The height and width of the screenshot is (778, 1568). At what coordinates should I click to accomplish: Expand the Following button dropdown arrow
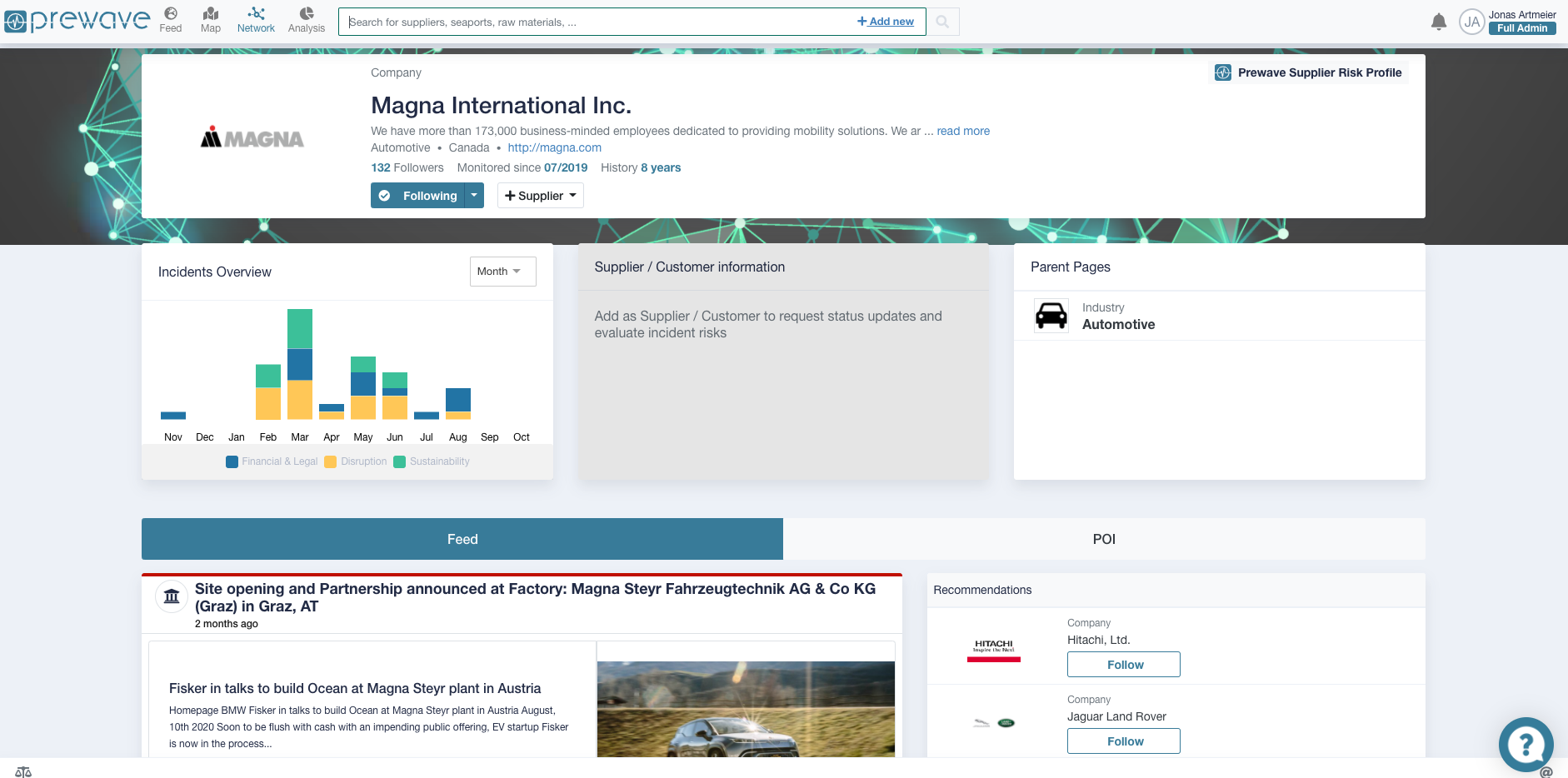tap(473, 195)
